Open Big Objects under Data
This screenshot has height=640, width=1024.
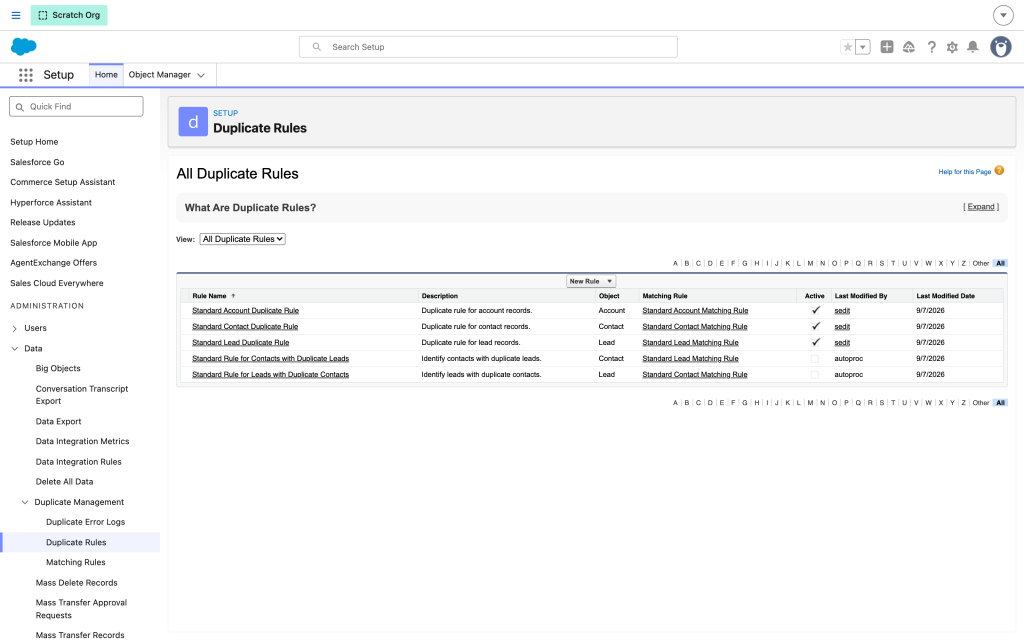click(x=58, y=368)
